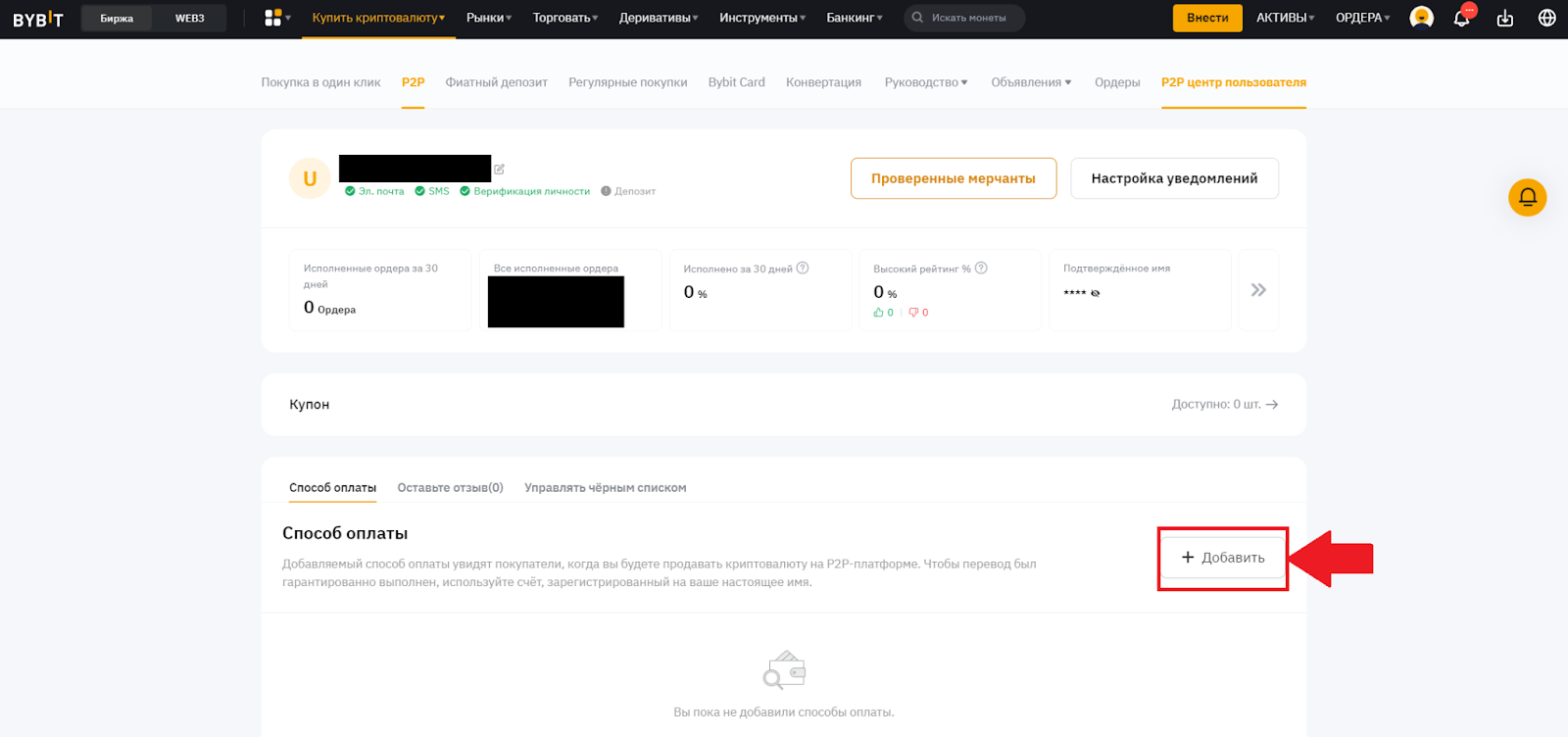Open the user profile avatar icon
The image size is (1568, 737).
[x=1421, y=18]
